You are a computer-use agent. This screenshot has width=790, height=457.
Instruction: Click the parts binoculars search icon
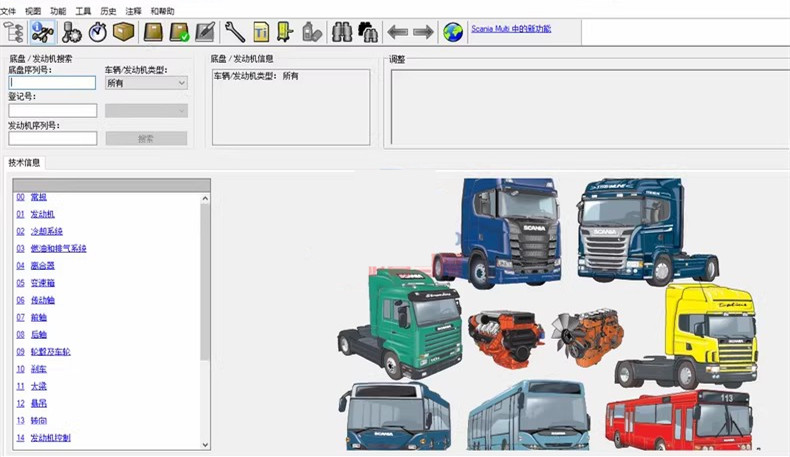click(368, 33)
